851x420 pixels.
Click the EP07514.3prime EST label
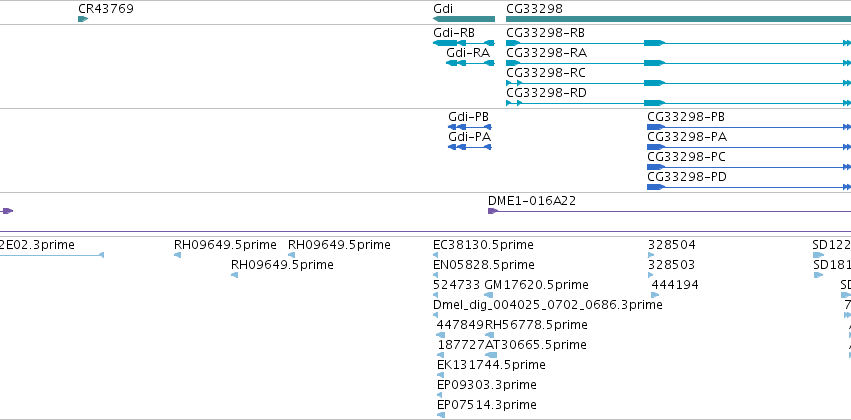[x=487, y=405]
